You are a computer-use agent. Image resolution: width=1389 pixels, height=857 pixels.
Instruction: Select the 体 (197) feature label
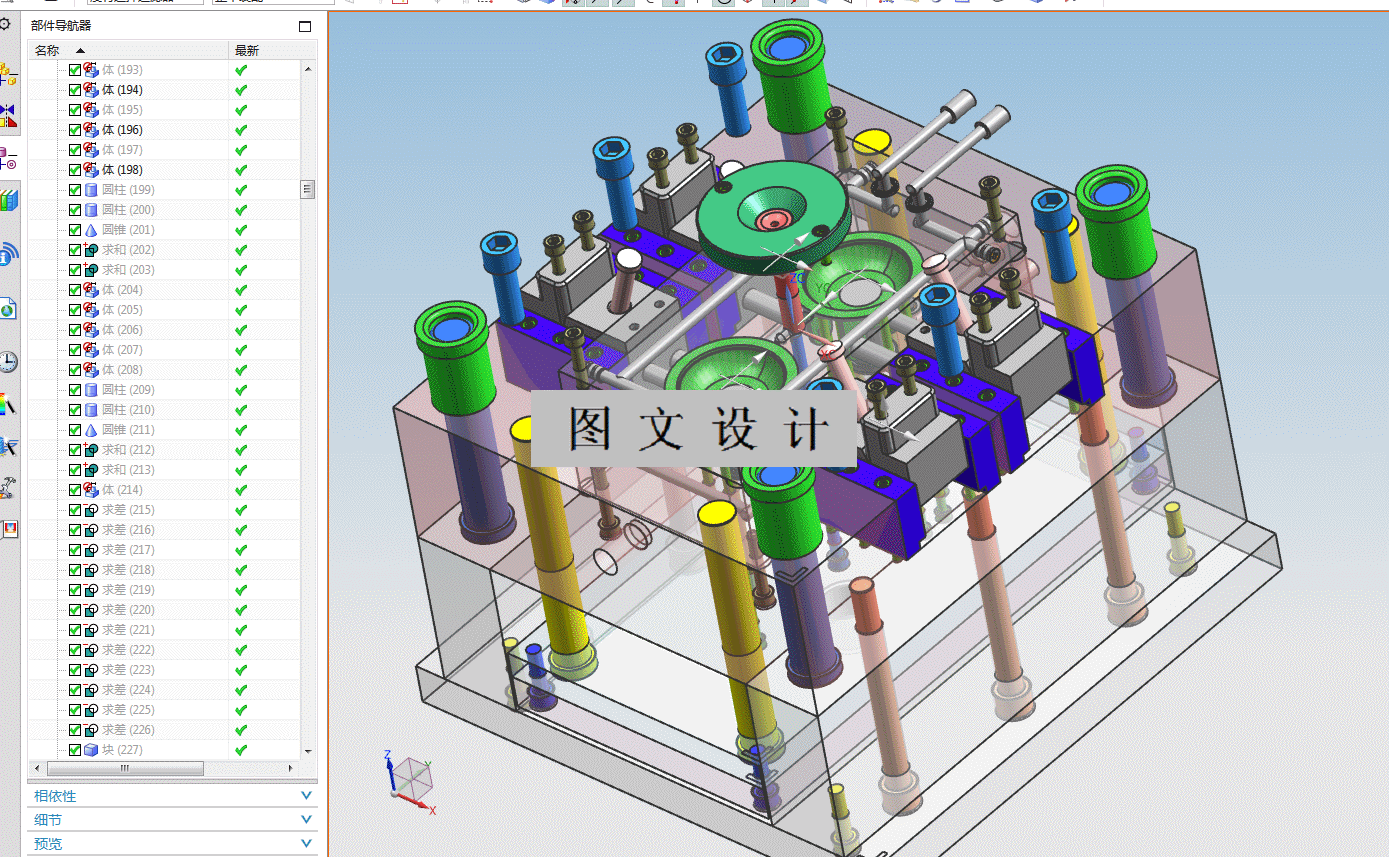[x=122, y=150]
